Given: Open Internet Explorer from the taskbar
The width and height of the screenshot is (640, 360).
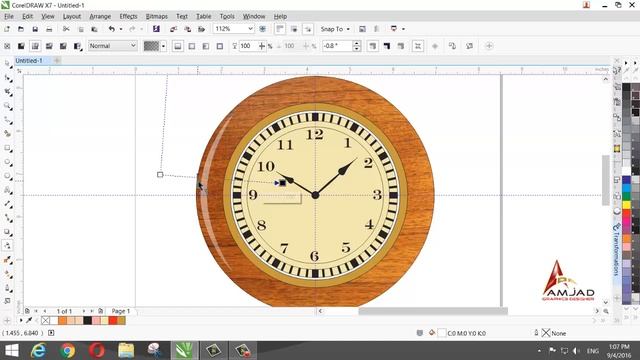Looking at the screenshot, I should (x=39, y=351).
